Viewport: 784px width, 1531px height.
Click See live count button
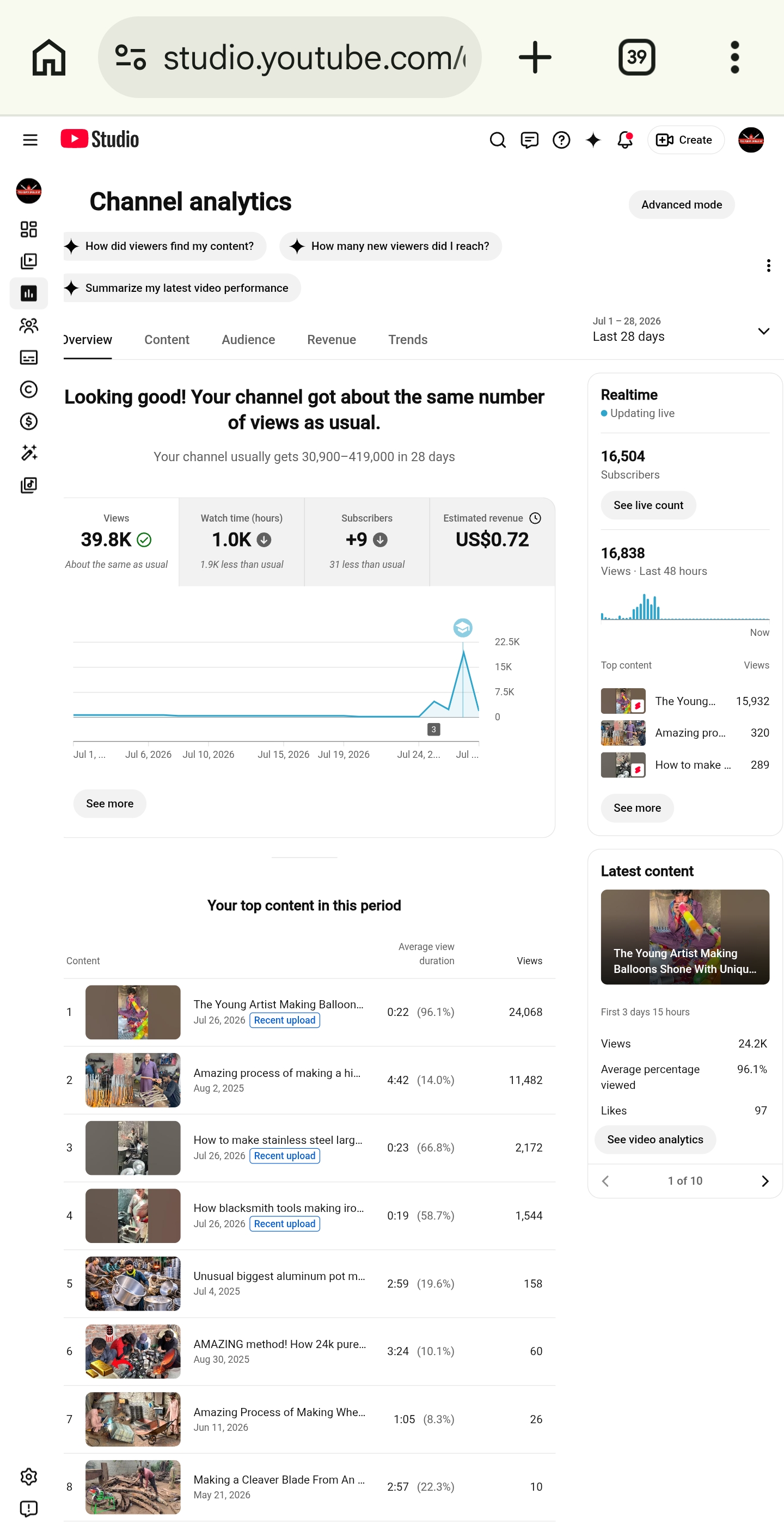pos(648,505)
